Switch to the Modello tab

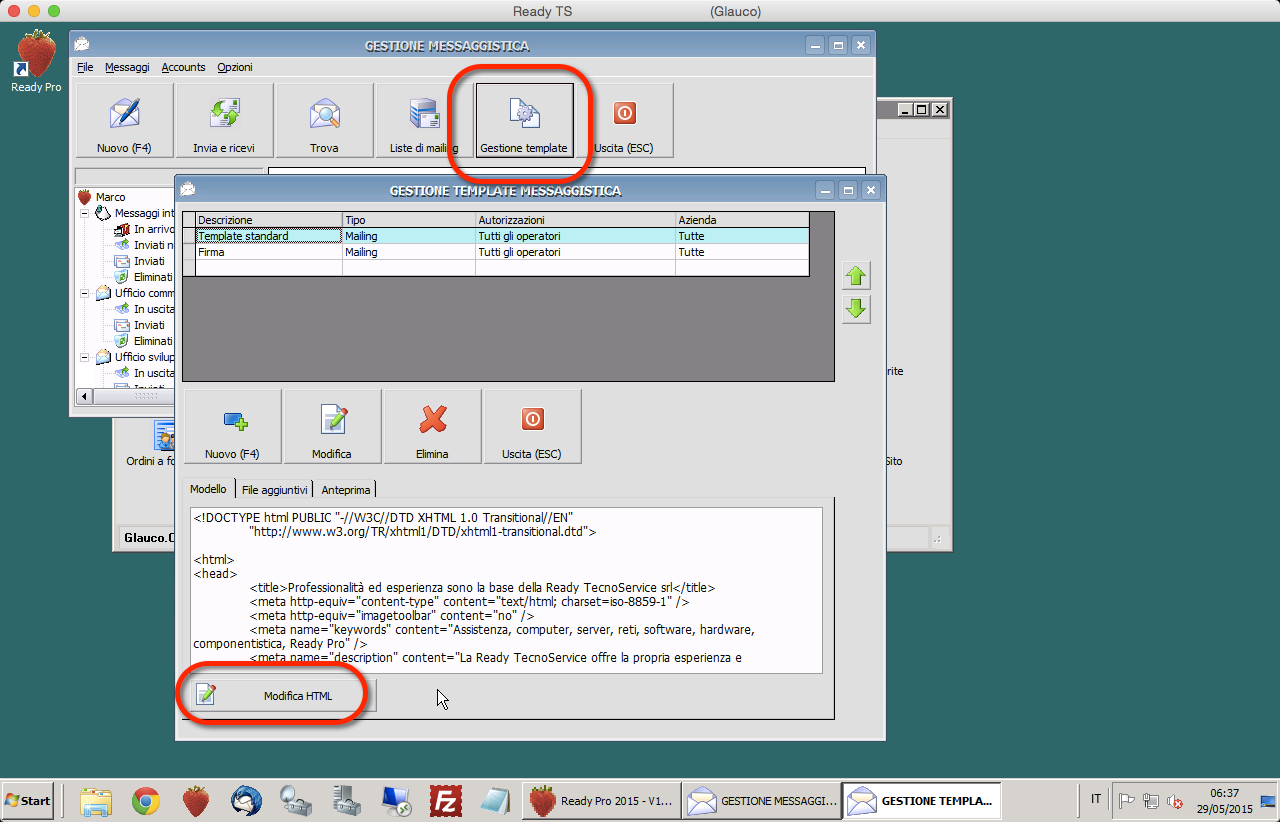[208, 489]
